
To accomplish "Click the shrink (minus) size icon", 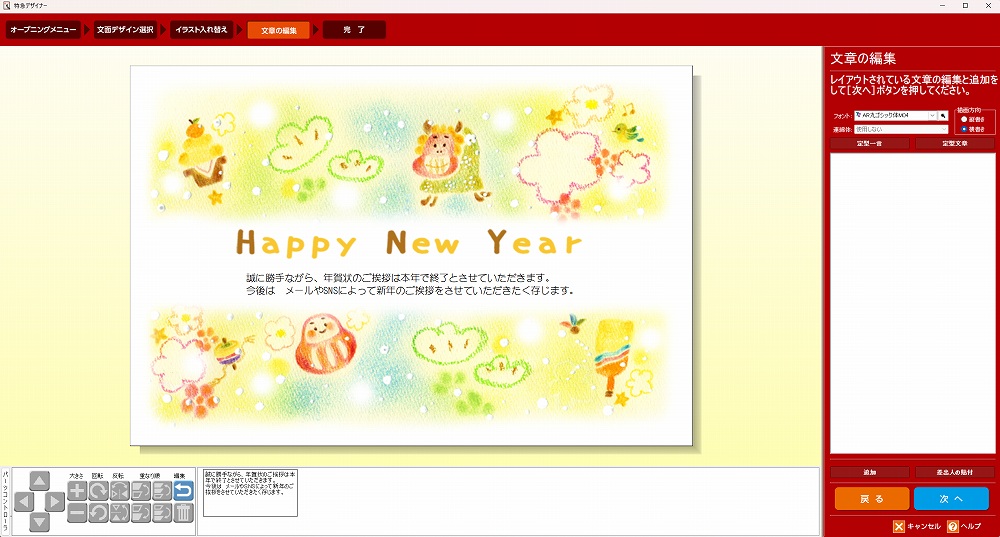I will pyautogui.click(x=77, y=513).
